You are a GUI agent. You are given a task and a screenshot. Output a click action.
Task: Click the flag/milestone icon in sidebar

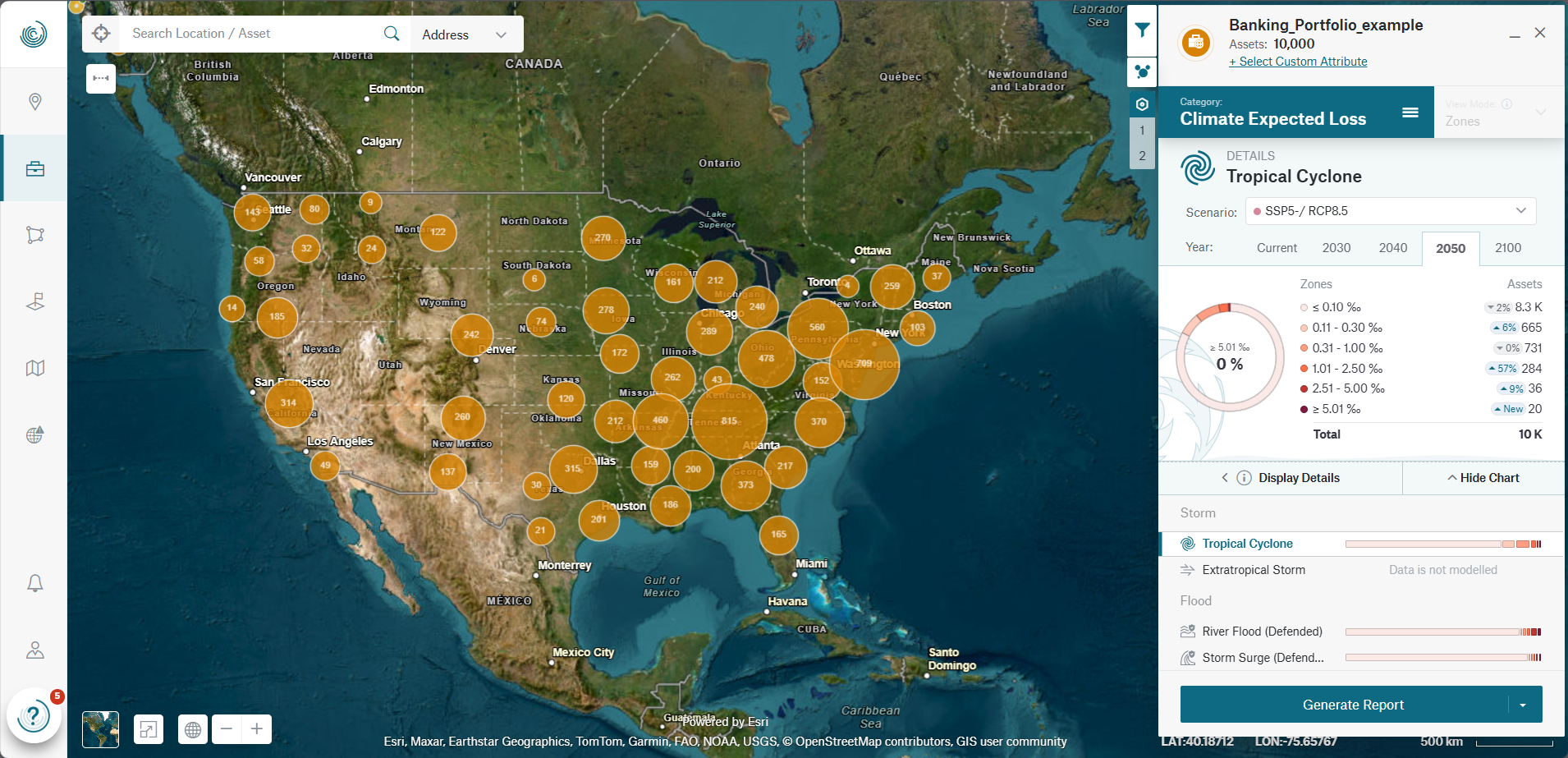point(34,301)
